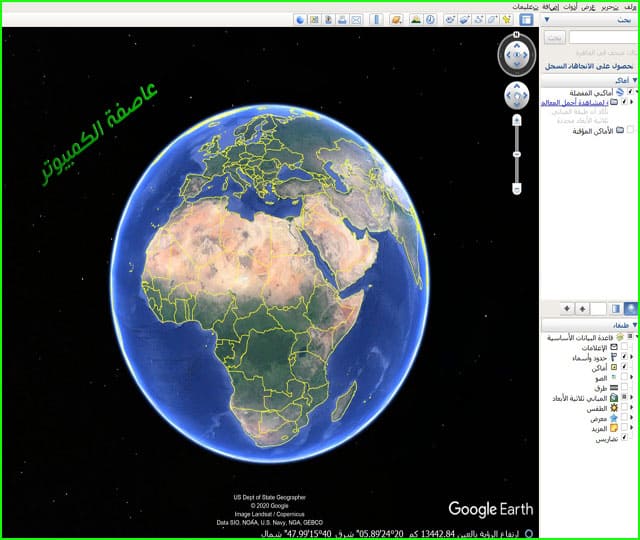Click the sunlight landscape toolbar icon
This screenshot has width=640, height=540.
pos(416,19)
